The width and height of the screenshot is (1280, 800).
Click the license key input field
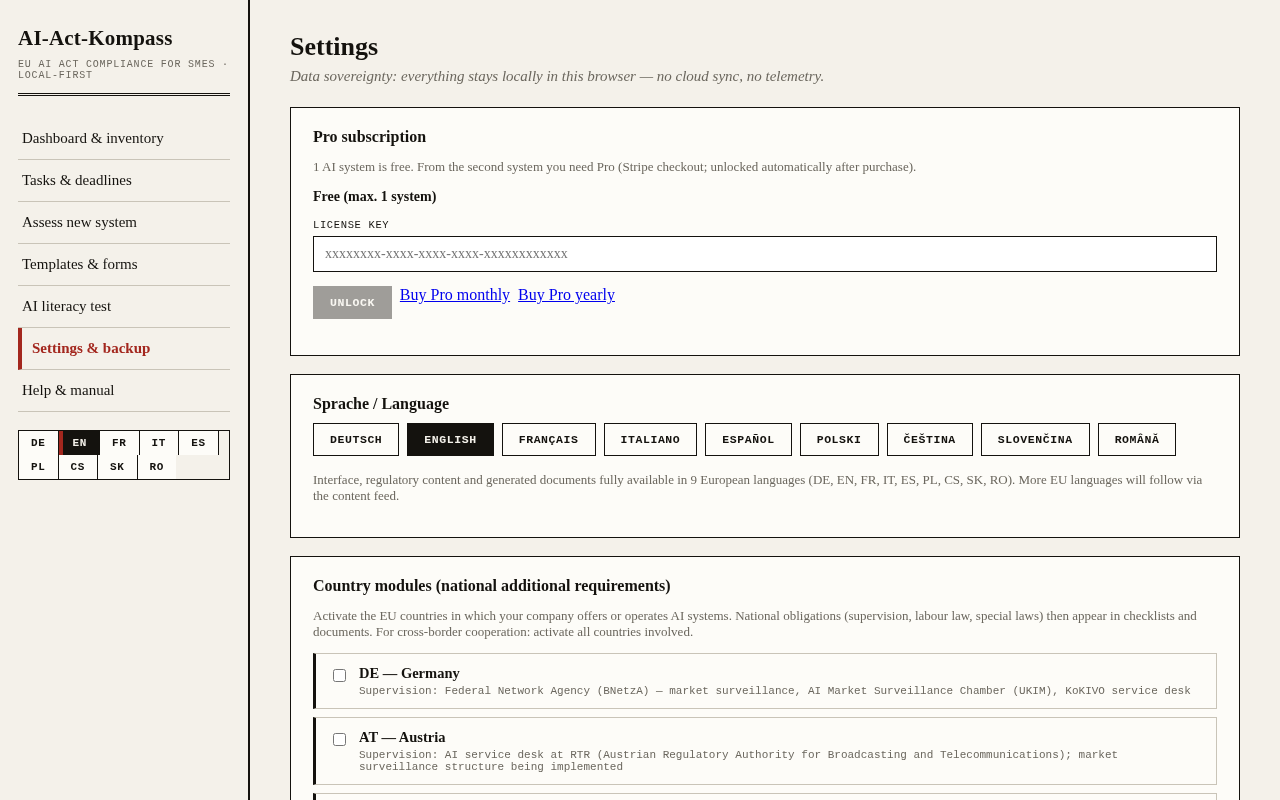[765, 254]
